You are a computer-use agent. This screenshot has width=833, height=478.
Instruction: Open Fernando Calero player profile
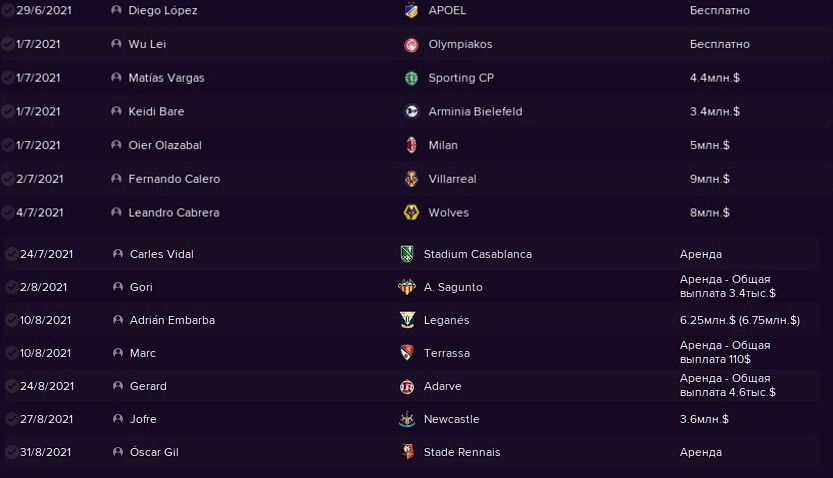tap(174, 179)
